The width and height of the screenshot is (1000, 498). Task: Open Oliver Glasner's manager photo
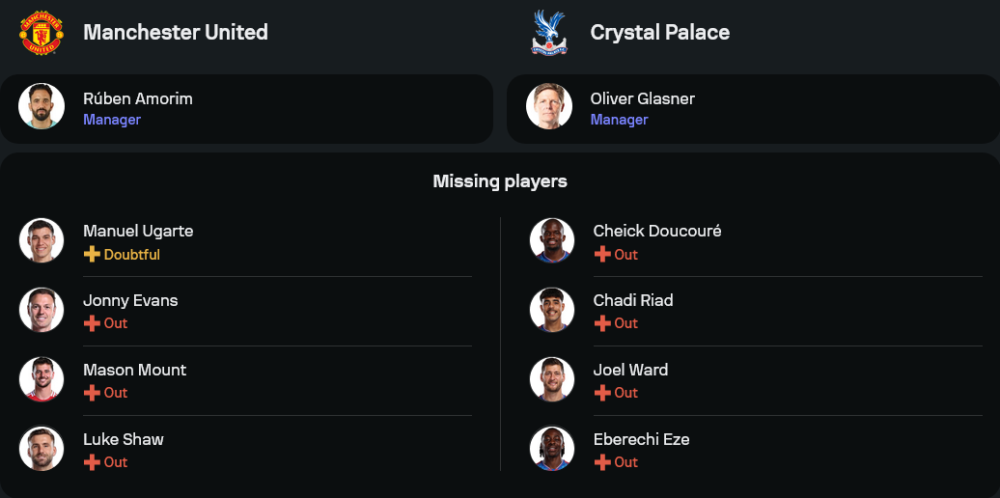click(x=549, y=107)
